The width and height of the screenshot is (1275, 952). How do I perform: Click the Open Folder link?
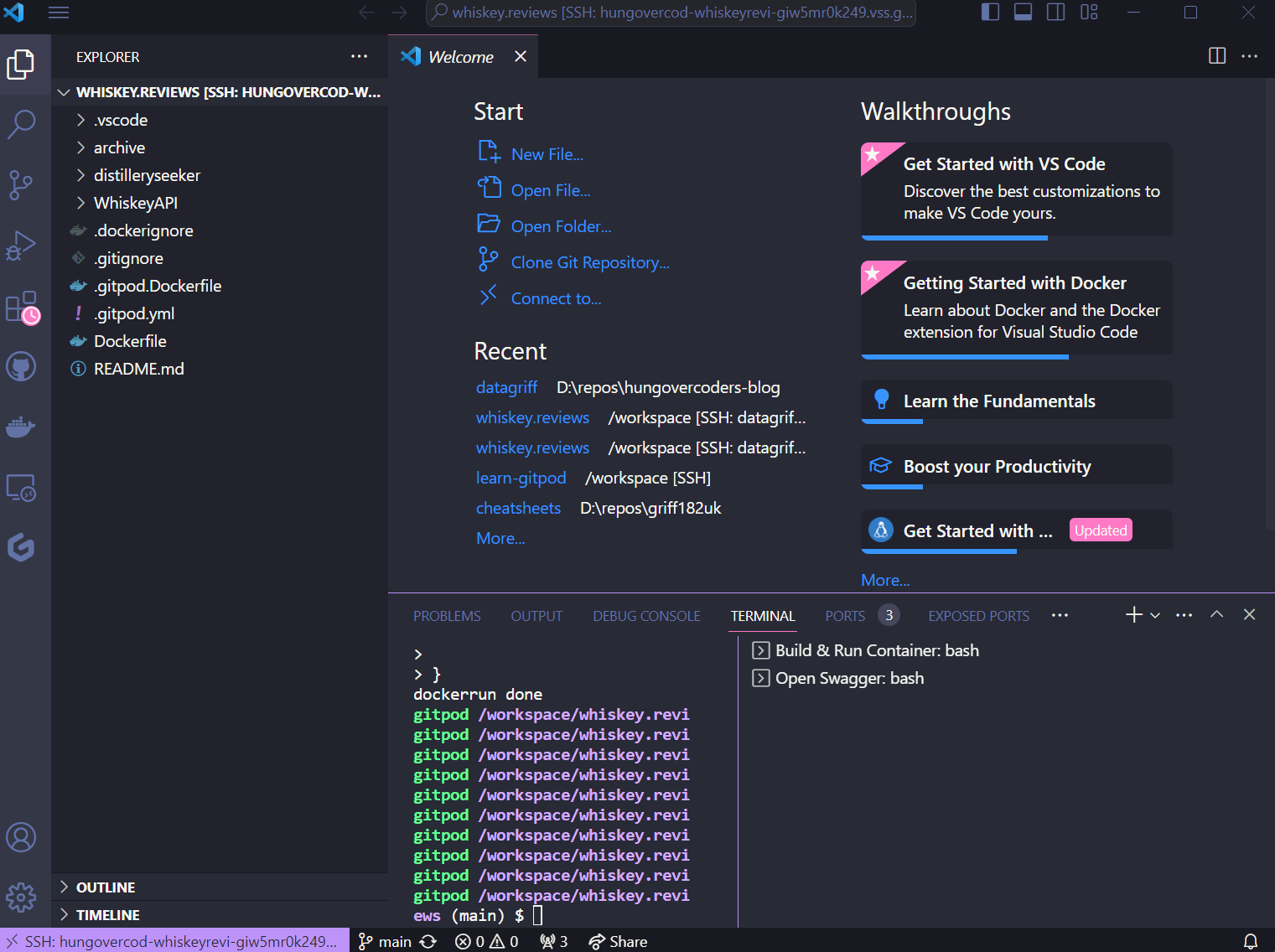[x=561, y=226]
